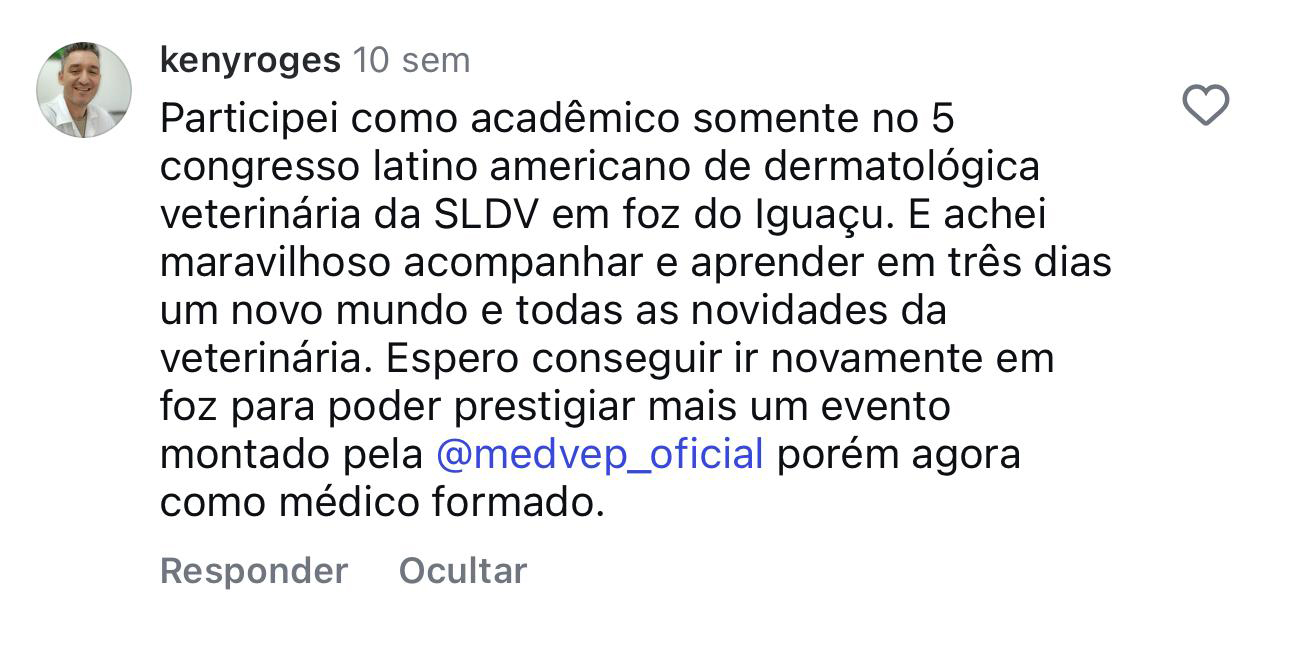Image resolution: width=1290 pixels, height=660 pixels.
Task: Click the words porém agora after mention
Action: 899,456
